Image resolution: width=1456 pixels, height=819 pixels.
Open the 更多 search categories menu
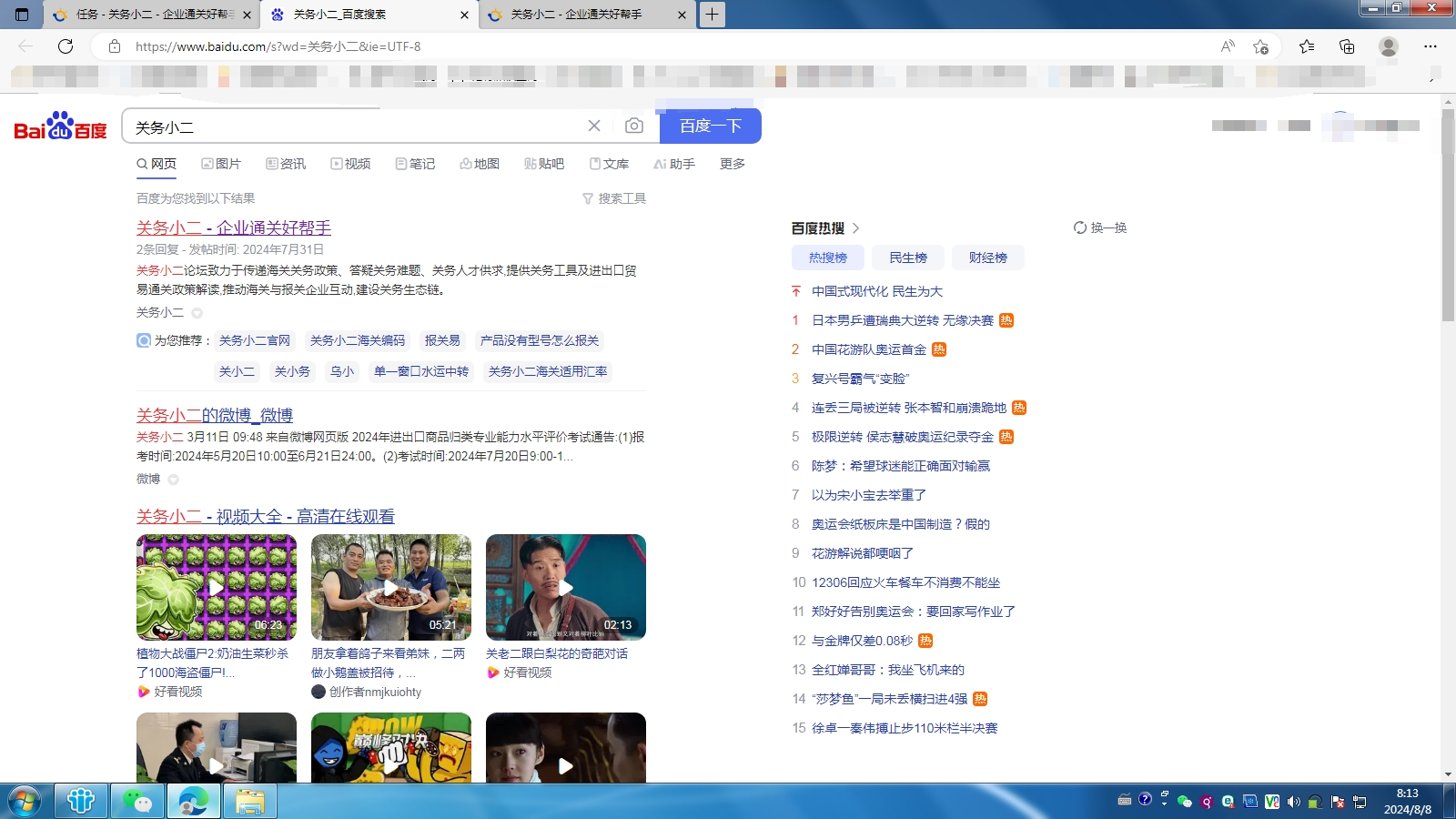(733, 164)
